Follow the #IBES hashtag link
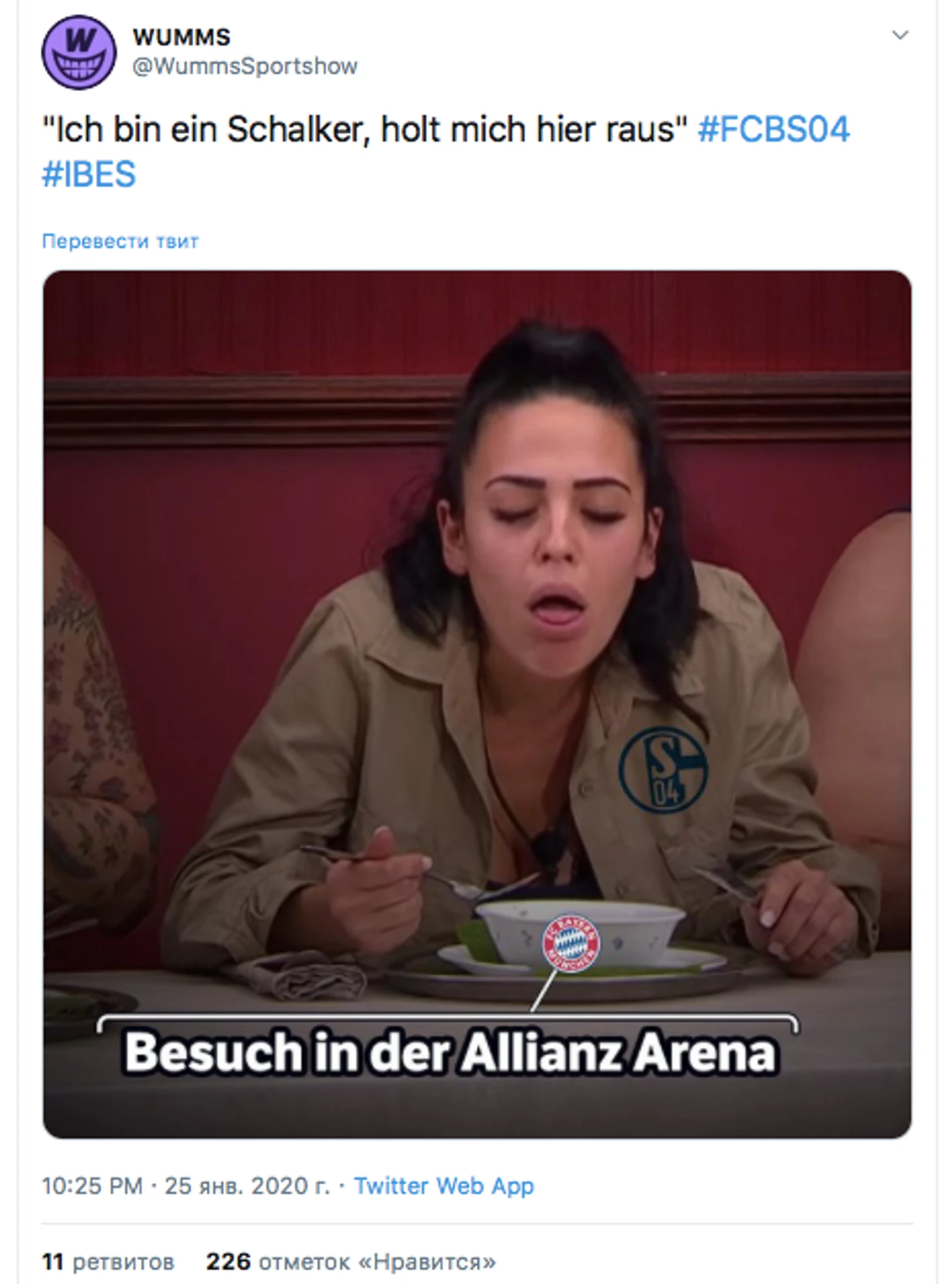The height and width of the screenshot is (1284, 952). [89, 174]
